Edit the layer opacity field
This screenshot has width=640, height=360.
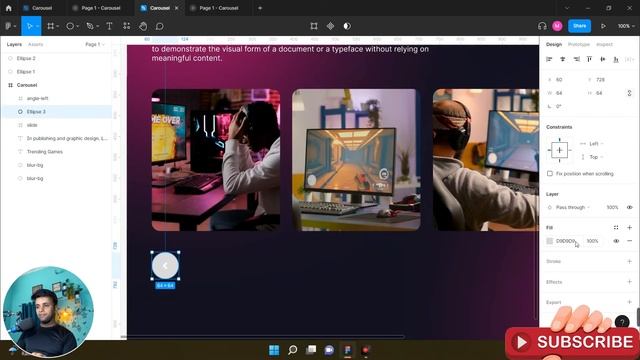point(612,207)
